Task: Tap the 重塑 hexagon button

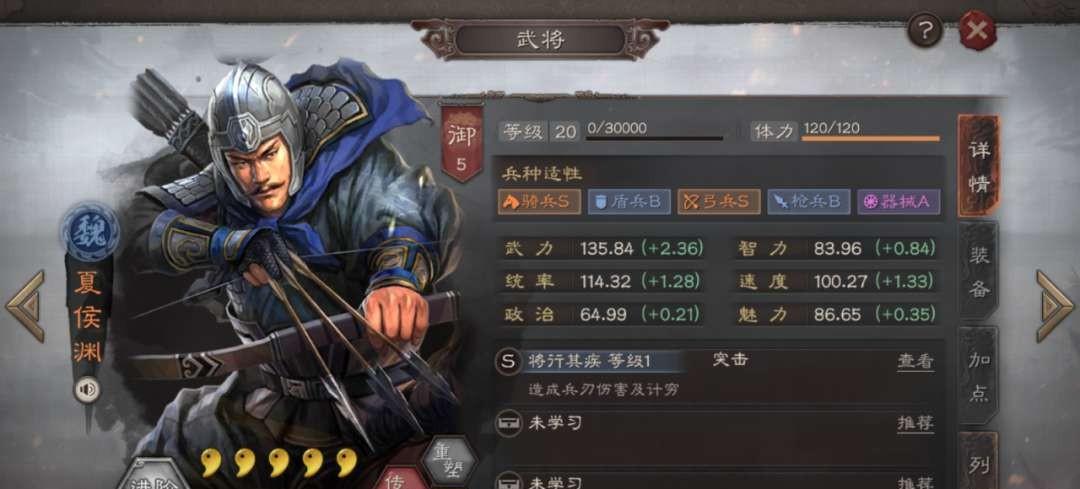Action: 450,460
